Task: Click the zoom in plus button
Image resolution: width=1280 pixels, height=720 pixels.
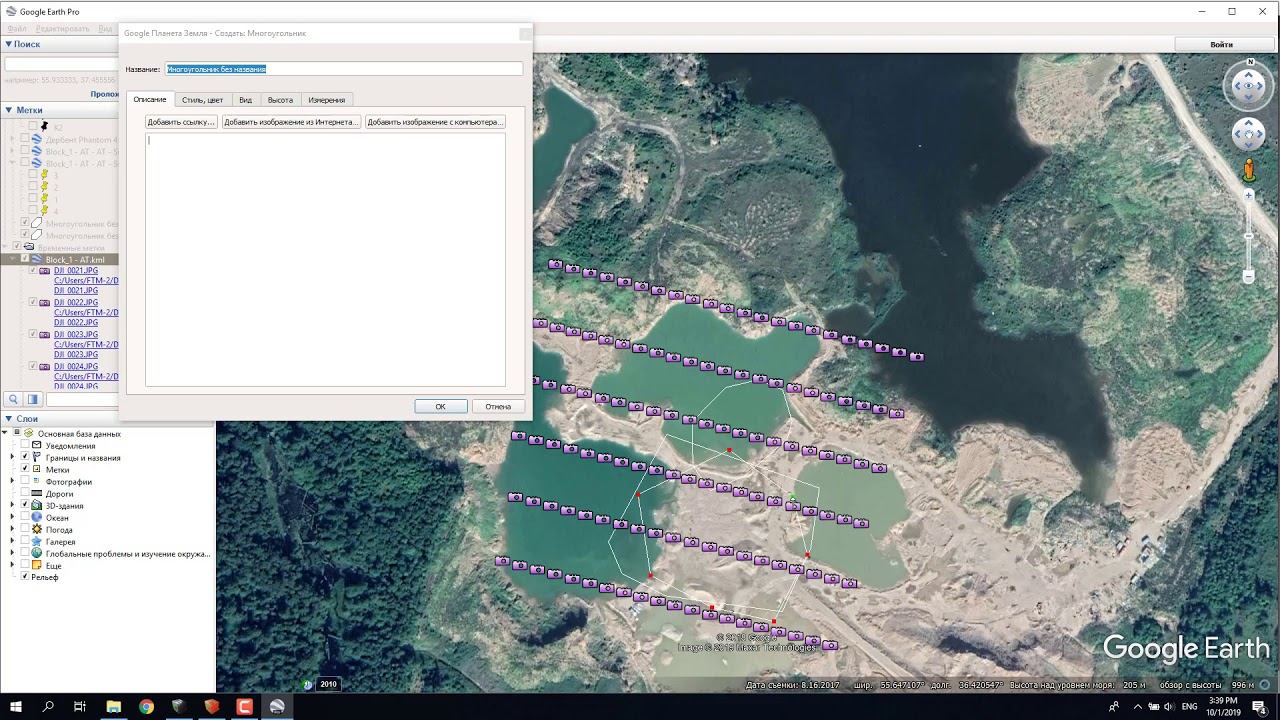Action: [1248, 196]
